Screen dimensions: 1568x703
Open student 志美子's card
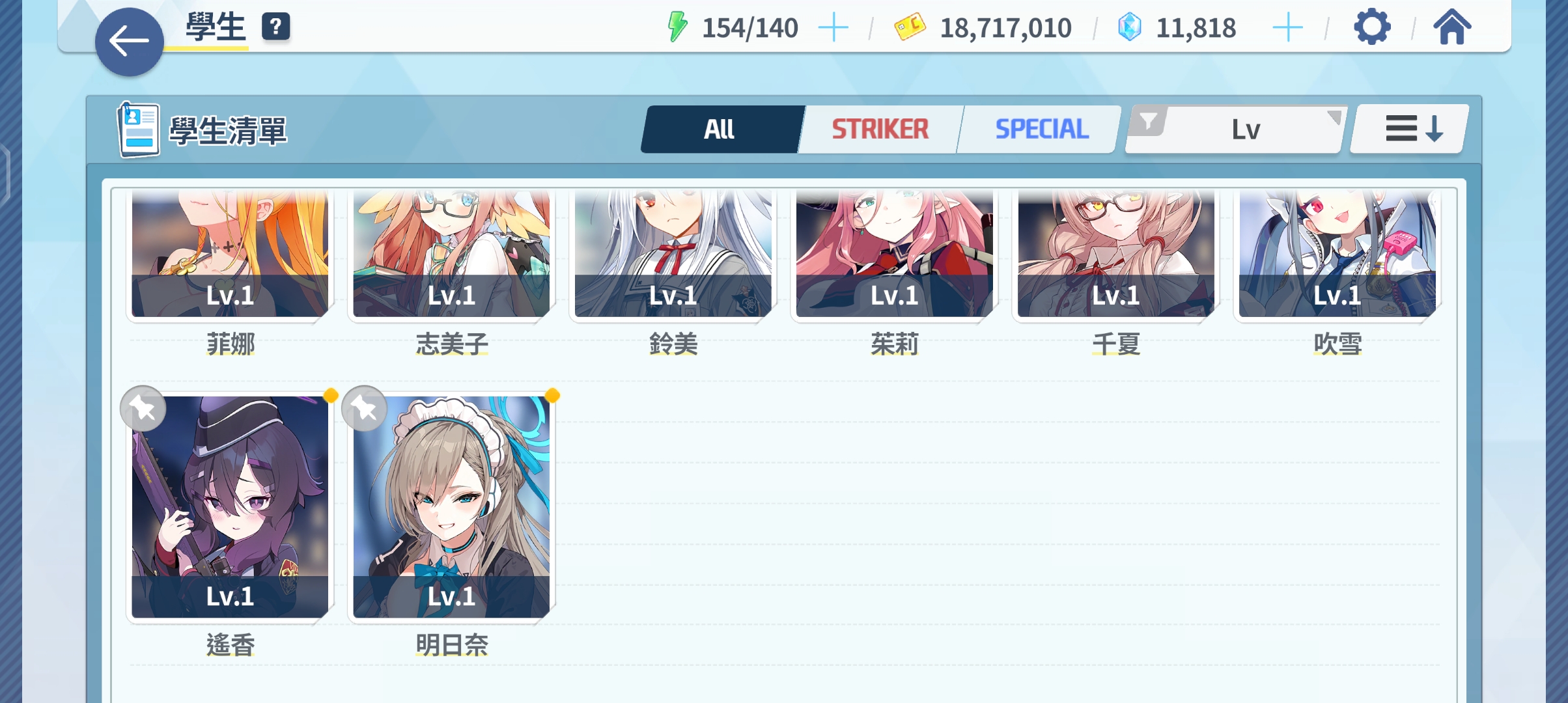pos(451,254)
